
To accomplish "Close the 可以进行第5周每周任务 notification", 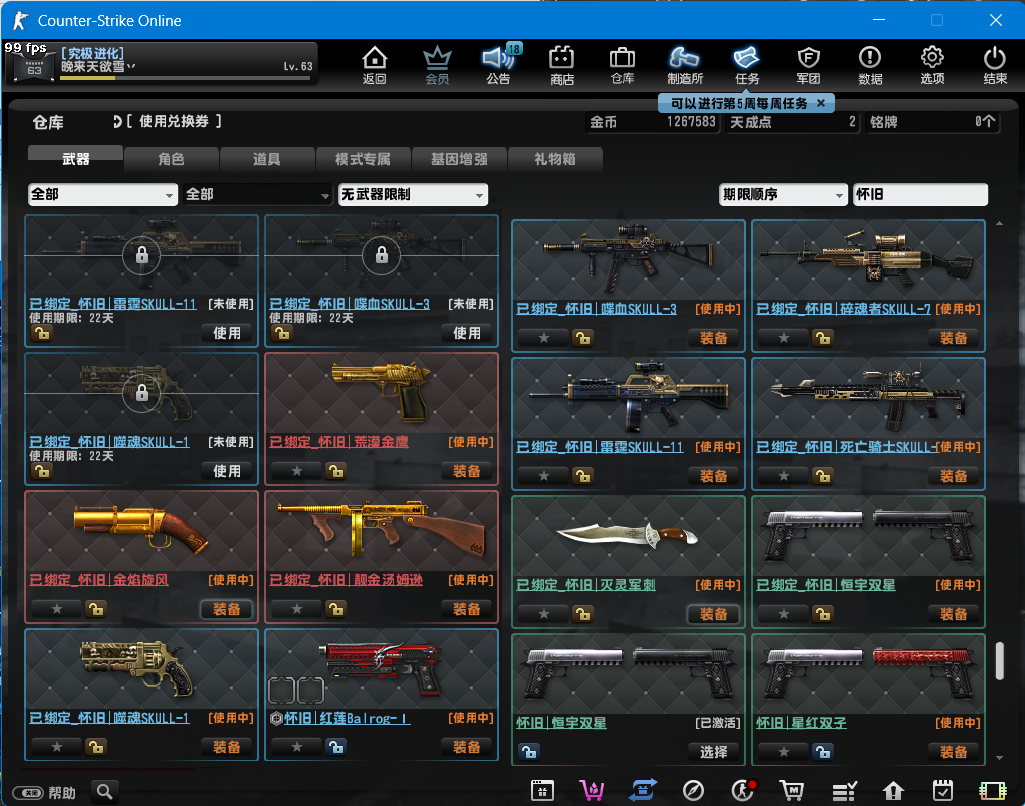I will (821, 103).
